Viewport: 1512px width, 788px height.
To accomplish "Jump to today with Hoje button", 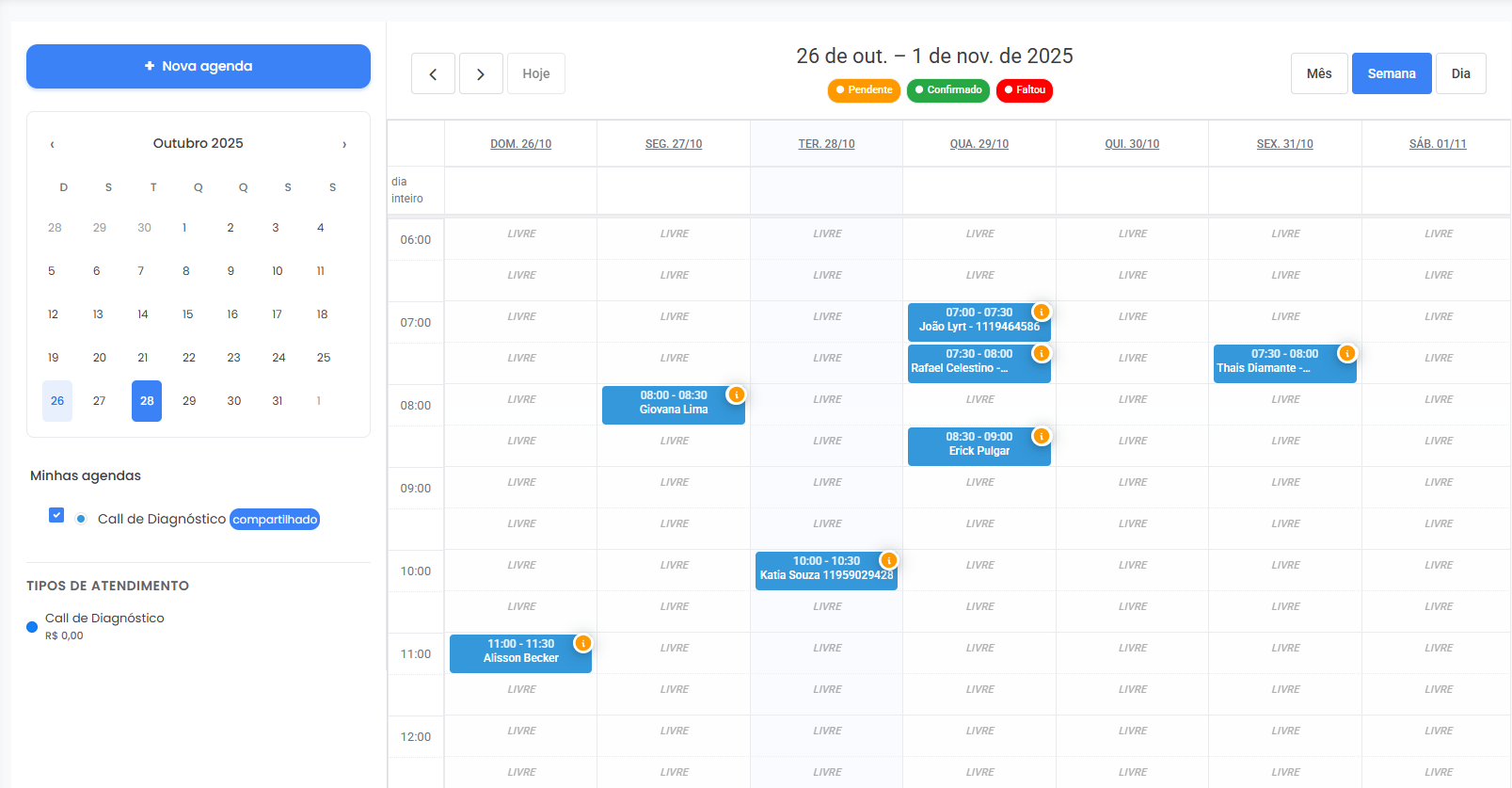I will point(536,73).
